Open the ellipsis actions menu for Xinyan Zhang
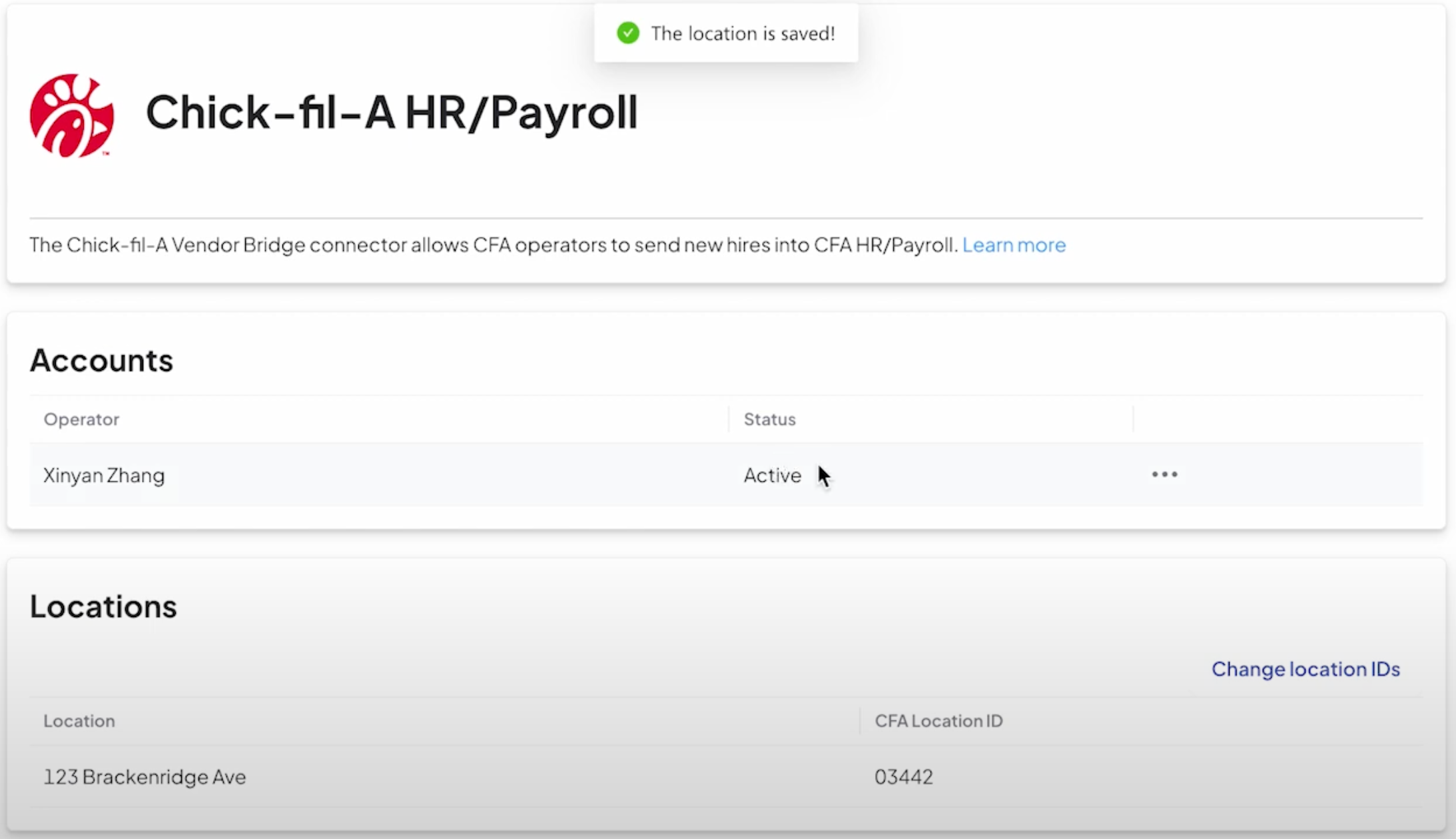 pos(1164,474)
